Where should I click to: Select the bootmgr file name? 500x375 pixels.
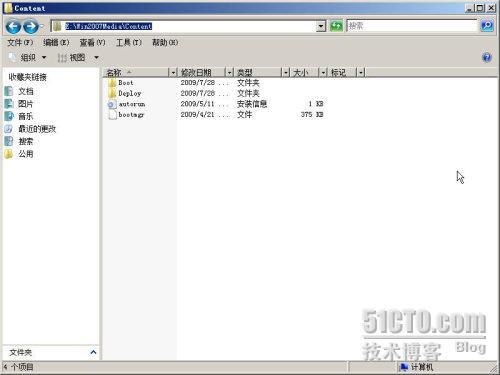point(131,115)
